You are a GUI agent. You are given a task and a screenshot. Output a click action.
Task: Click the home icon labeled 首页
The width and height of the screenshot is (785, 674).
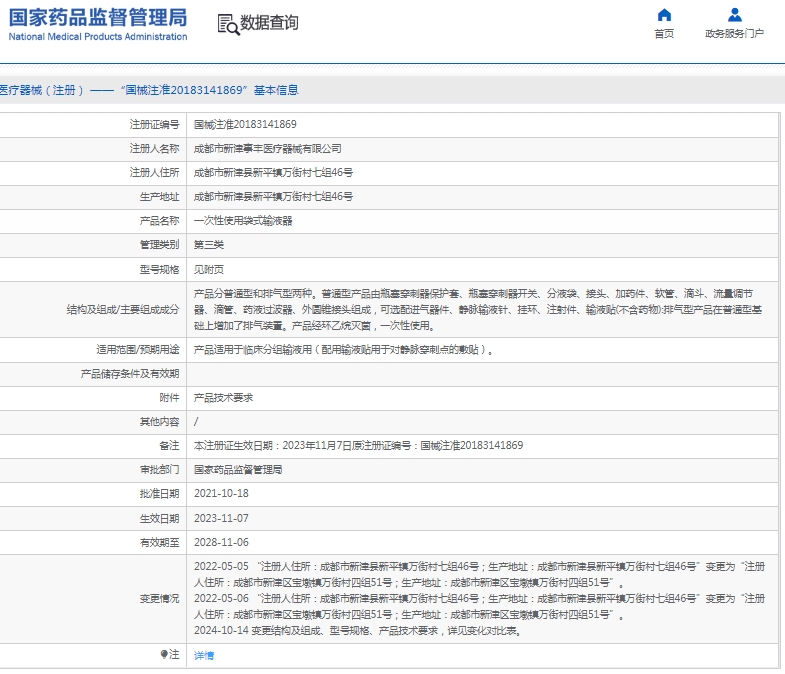[x=664, y=15]
